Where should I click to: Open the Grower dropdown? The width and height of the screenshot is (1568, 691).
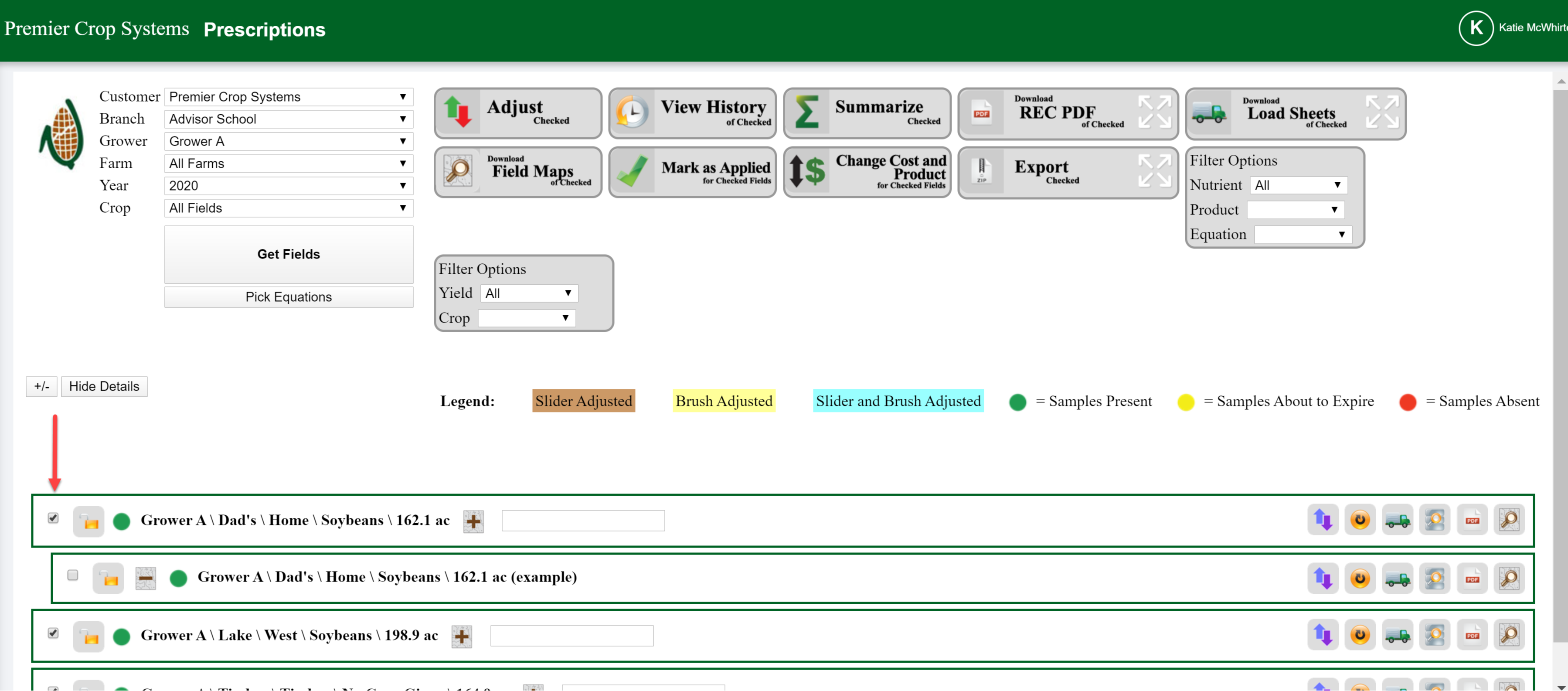(288, 141)
